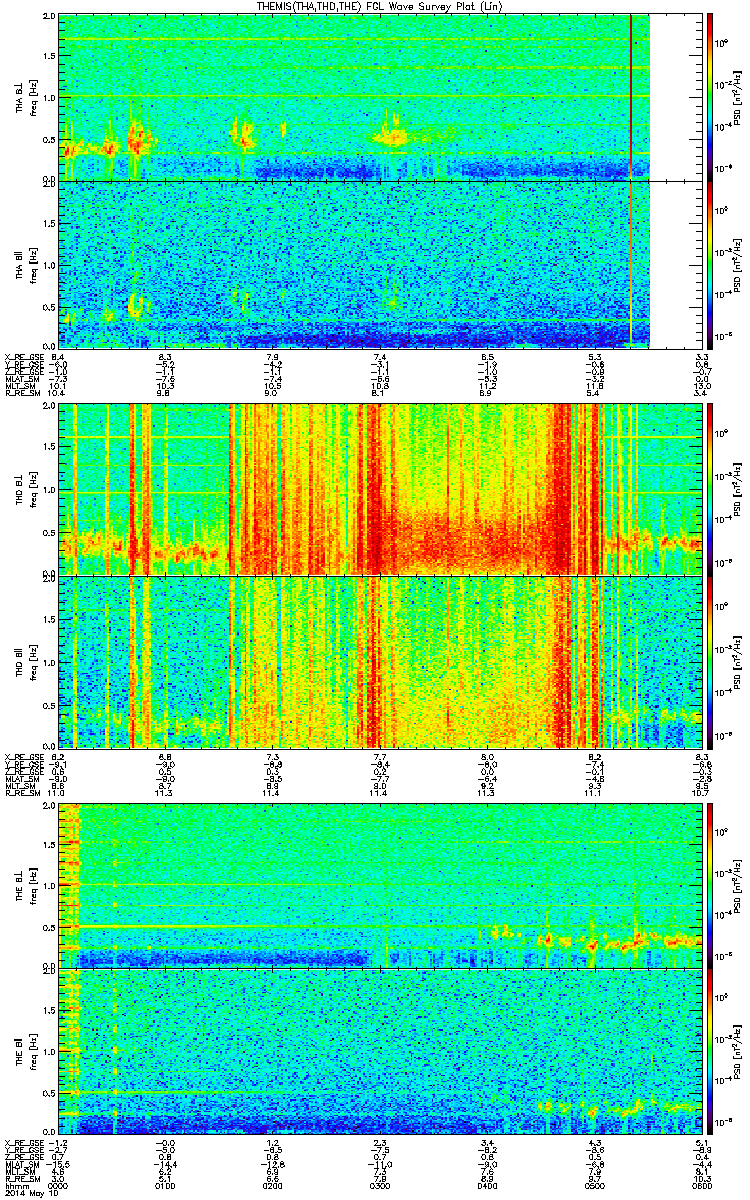Click the '0600' time tick label
The height and width of the screenshot is (1200, 750).
point(701,1186)
